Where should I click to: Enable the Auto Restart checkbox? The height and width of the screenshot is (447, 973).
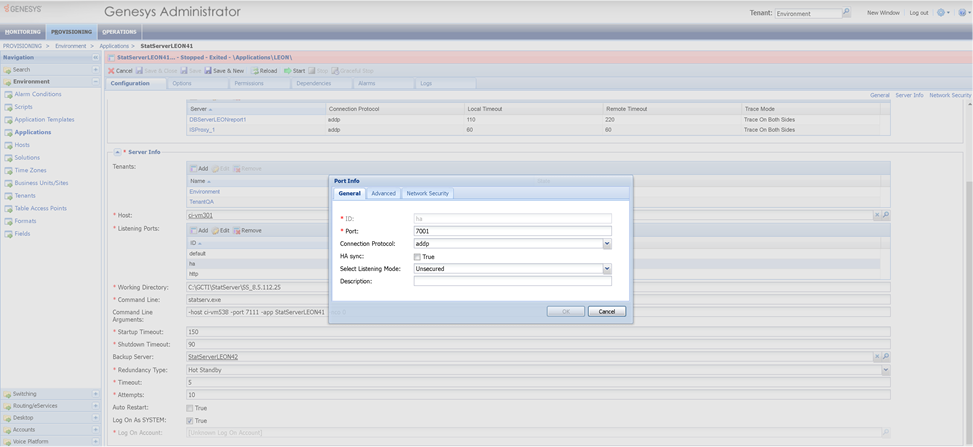[x=190, y=408]
